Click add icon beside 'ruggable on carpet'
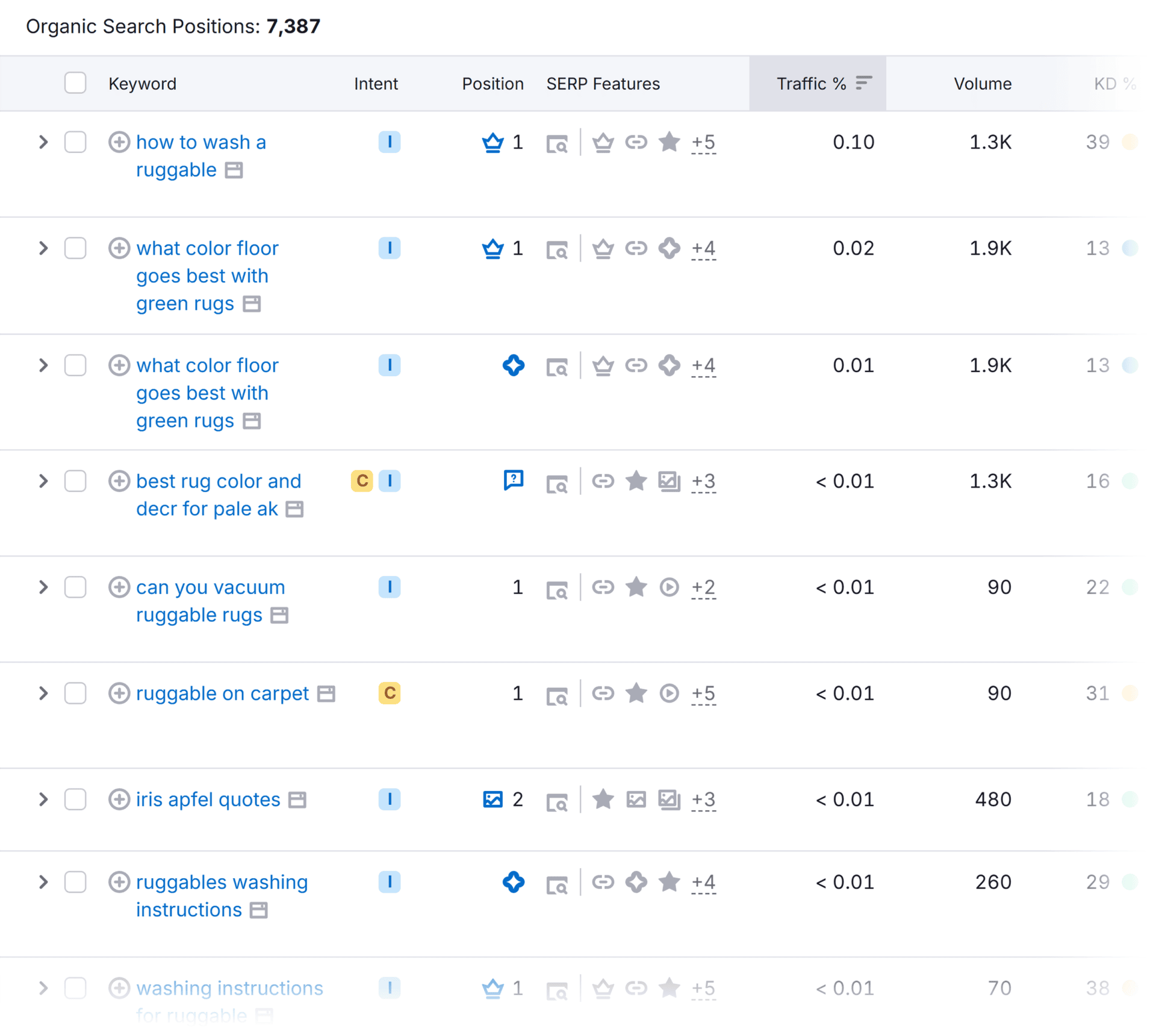 [119, 693]
